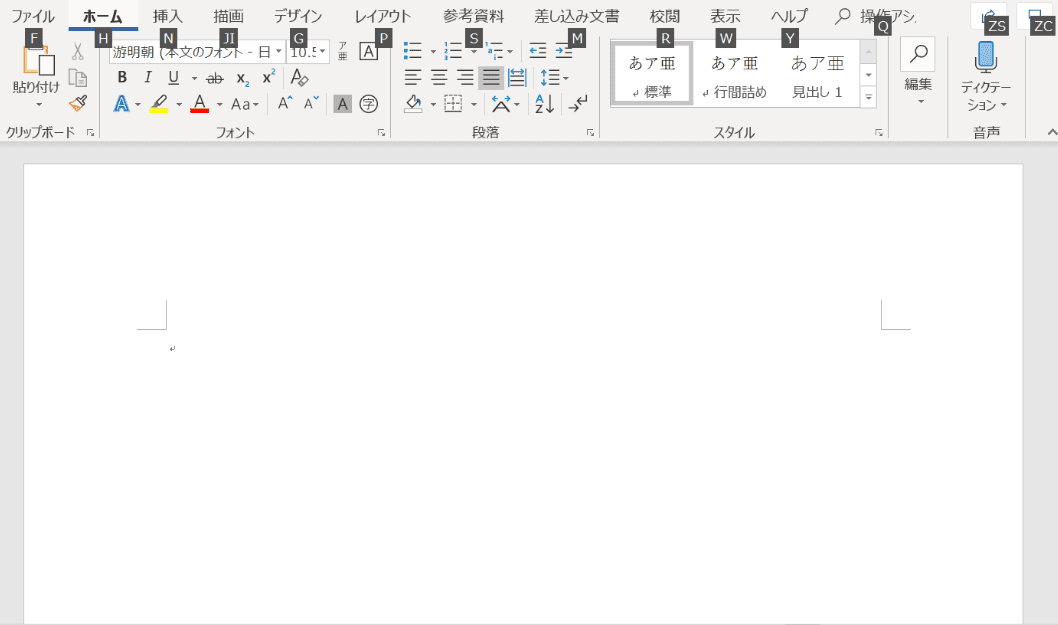Screen dimensions: 1058x625
Task: Decrease indent in paragraph group
Action: 538,51
